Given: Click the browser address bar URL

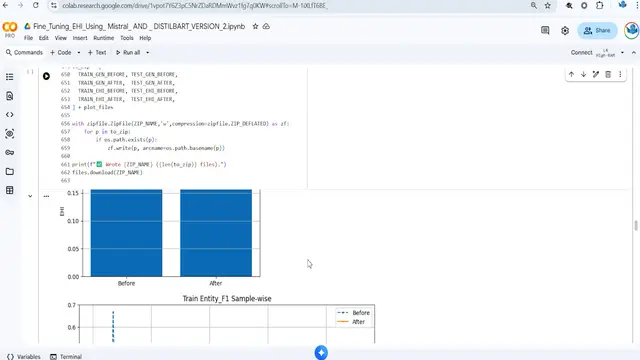Looking at the screenshot, I should [195, 6].
